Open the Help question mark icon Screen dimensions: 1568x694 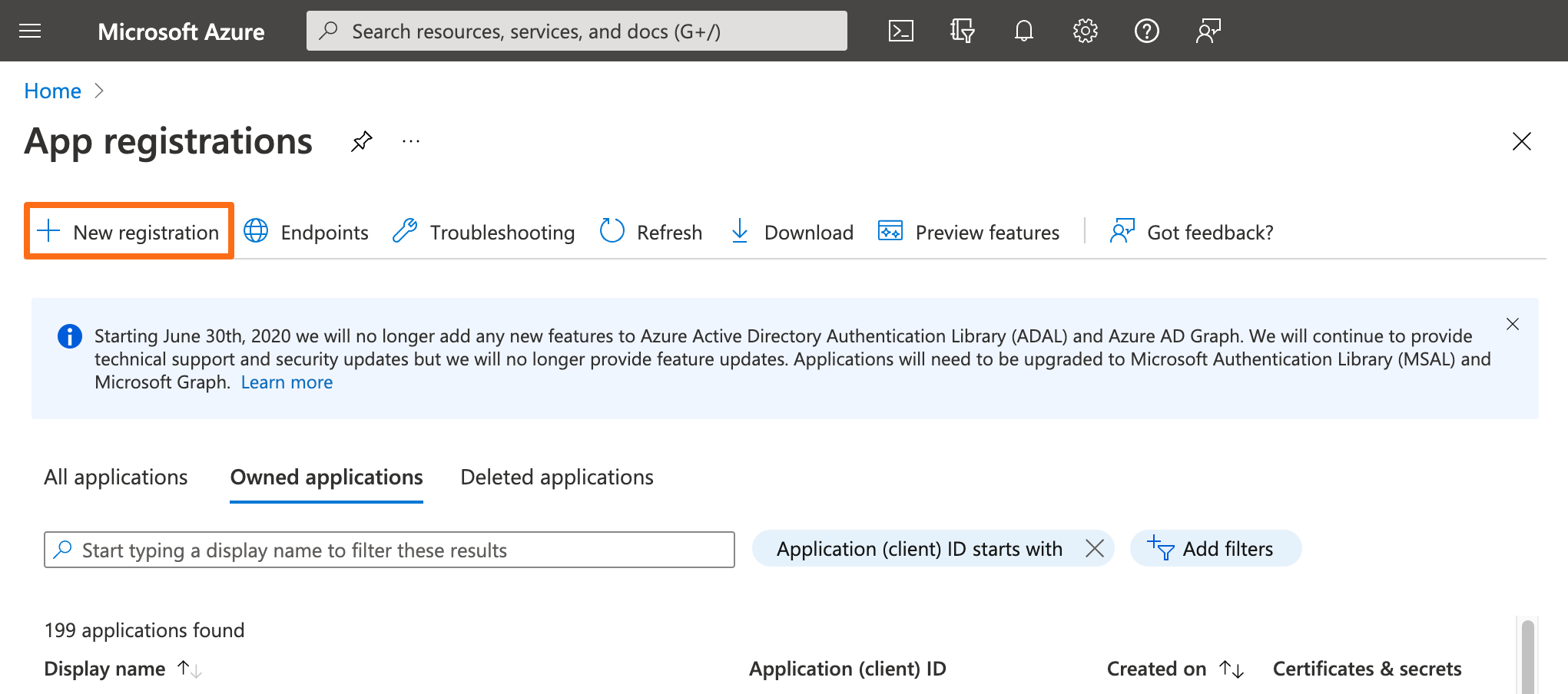(x=1146, y=31)
